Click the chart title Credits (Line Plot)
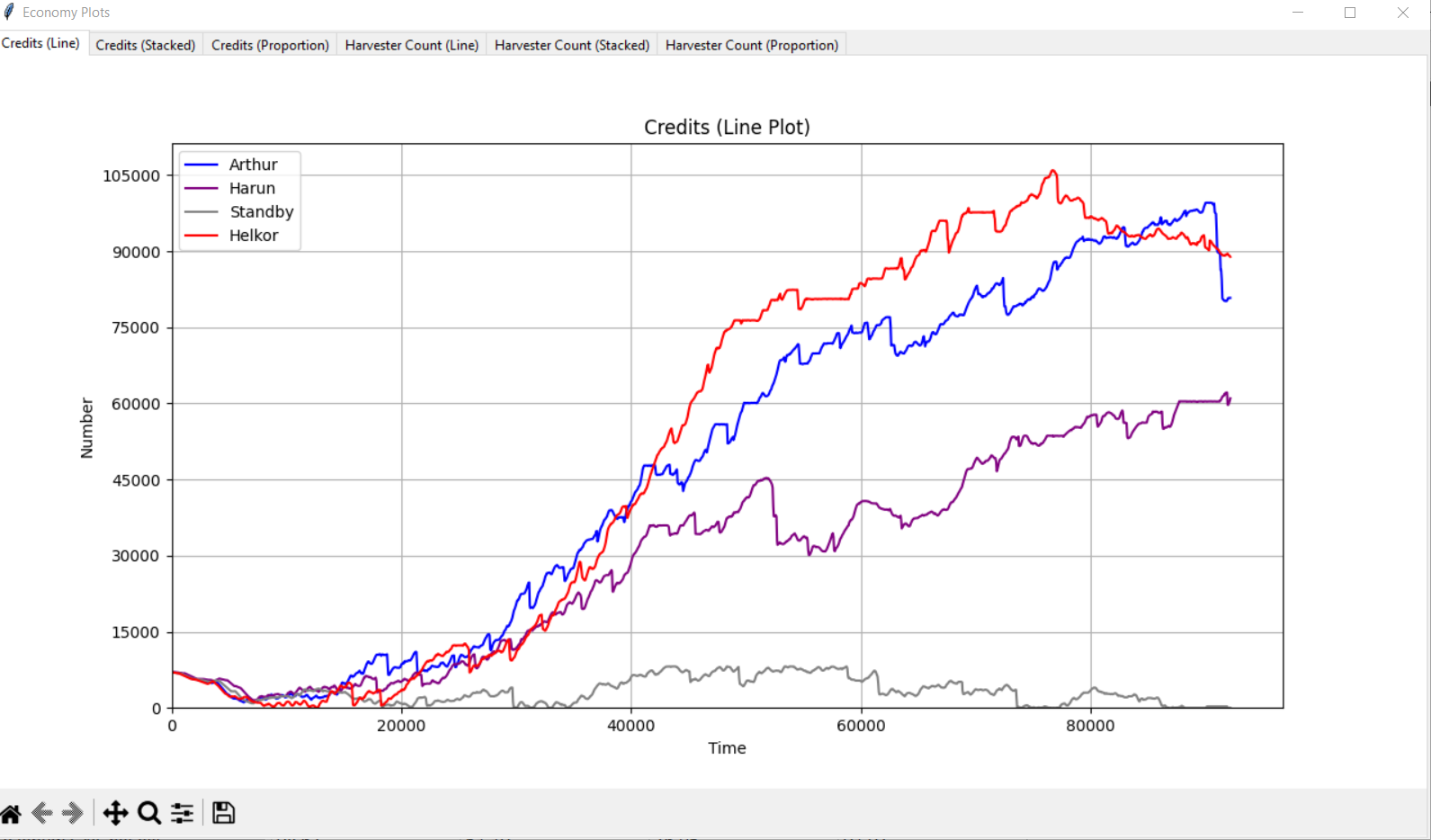Image resolution: width=1431 pixels, height=840 pixels. (x=727, y=128)
